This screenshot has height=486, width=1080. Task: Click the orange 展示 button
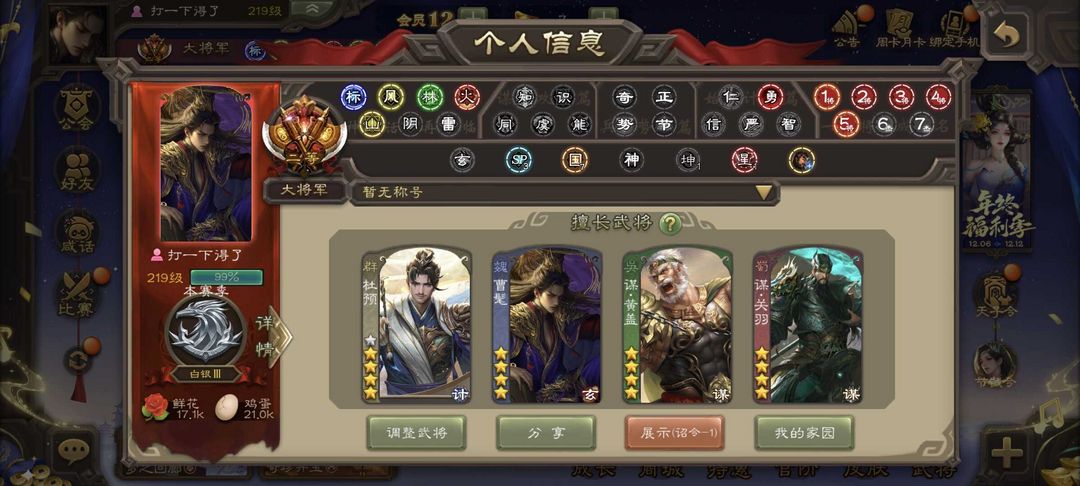click(x=674, y=433)
